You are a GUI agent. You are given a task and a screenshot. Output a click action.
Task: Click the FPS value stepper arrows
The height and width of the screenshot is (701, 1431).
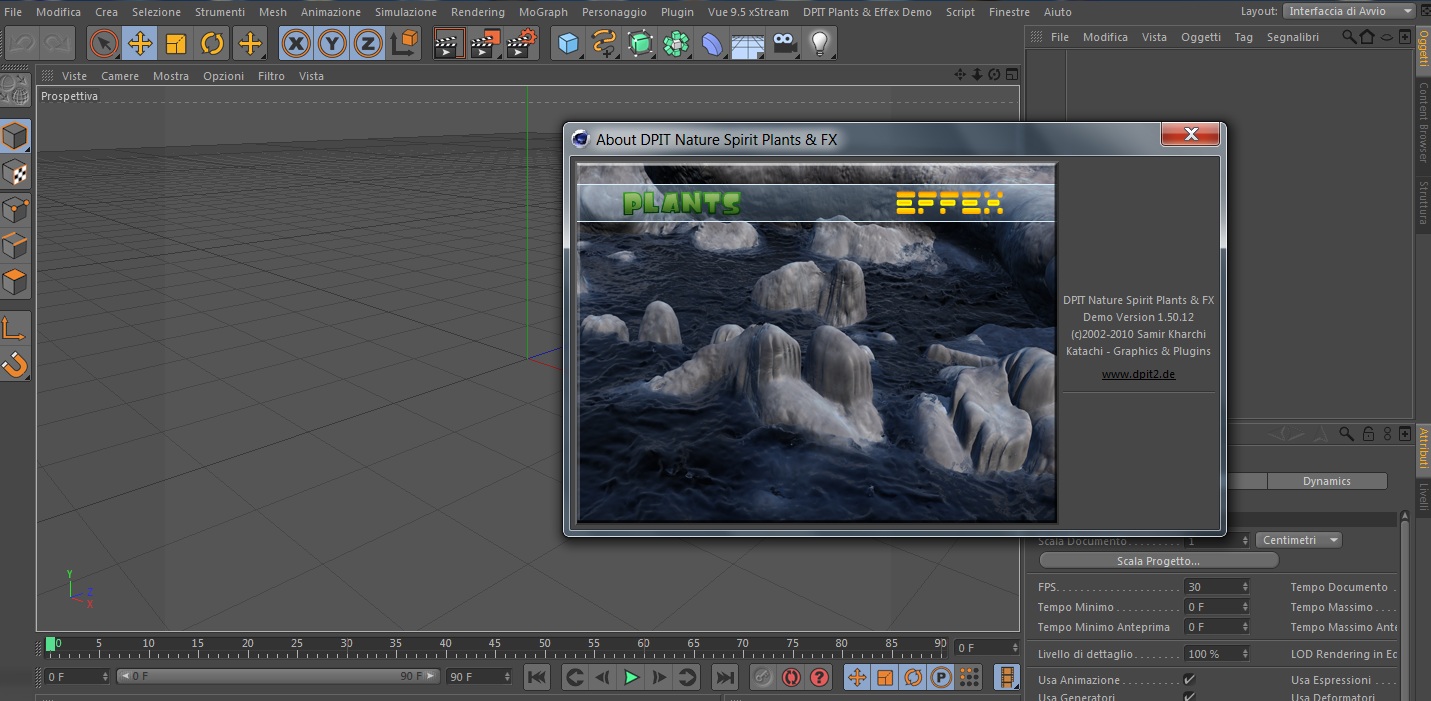tap(1245, 587)
